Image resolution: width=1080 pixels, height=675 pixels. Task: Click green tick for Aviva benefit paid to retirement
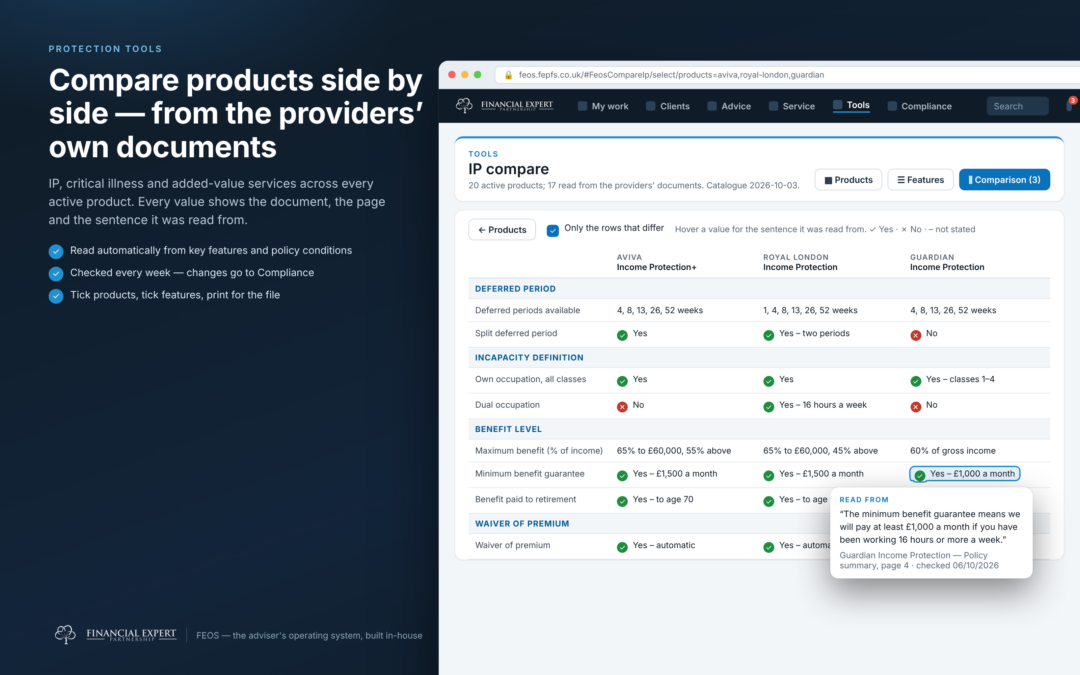pyautogui.click(x=622, y=501)
